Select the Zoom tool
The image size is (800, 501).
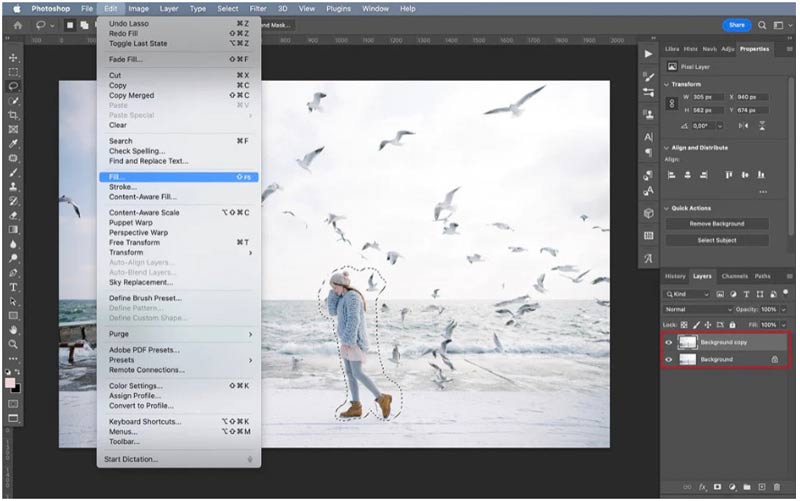(x=13, y=344)
